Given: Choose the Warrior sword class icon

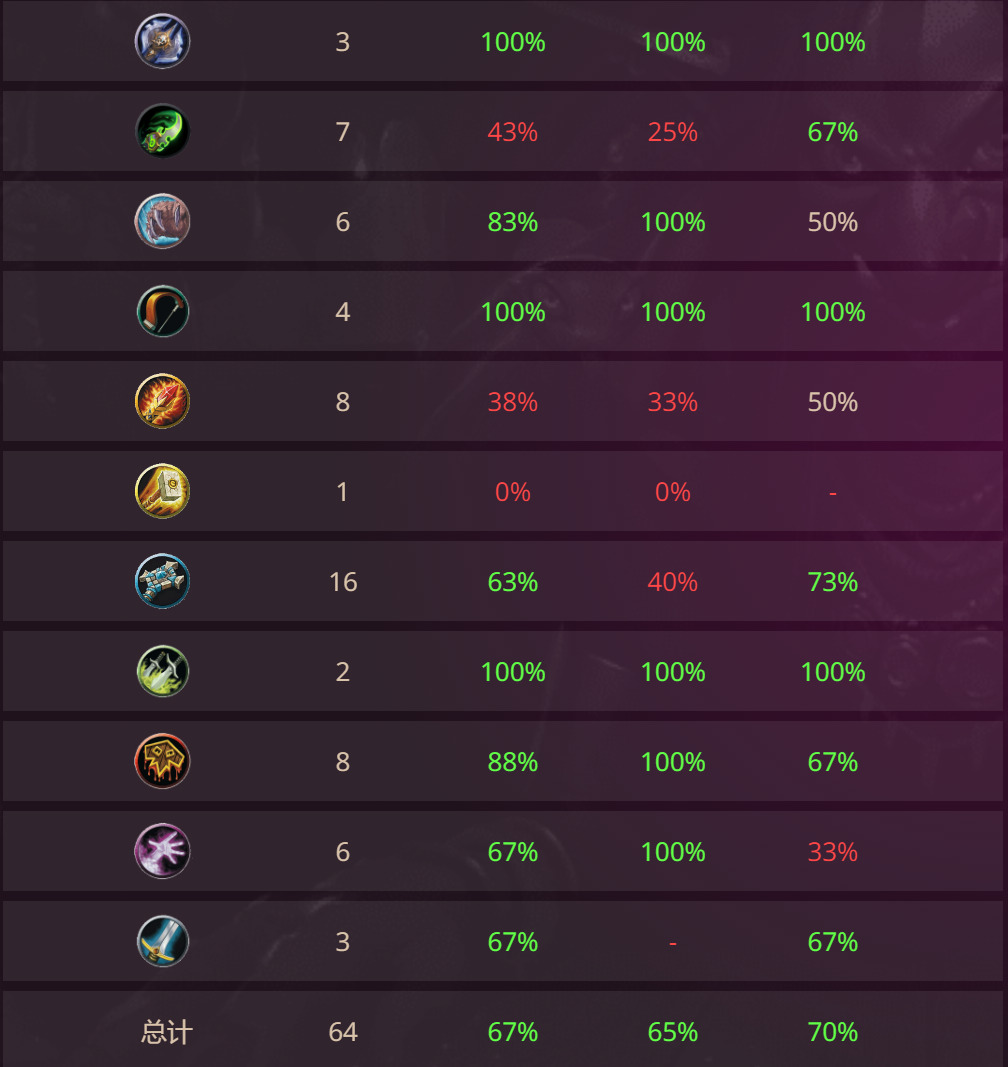Looking at the screenshot, I should point(162,941).
